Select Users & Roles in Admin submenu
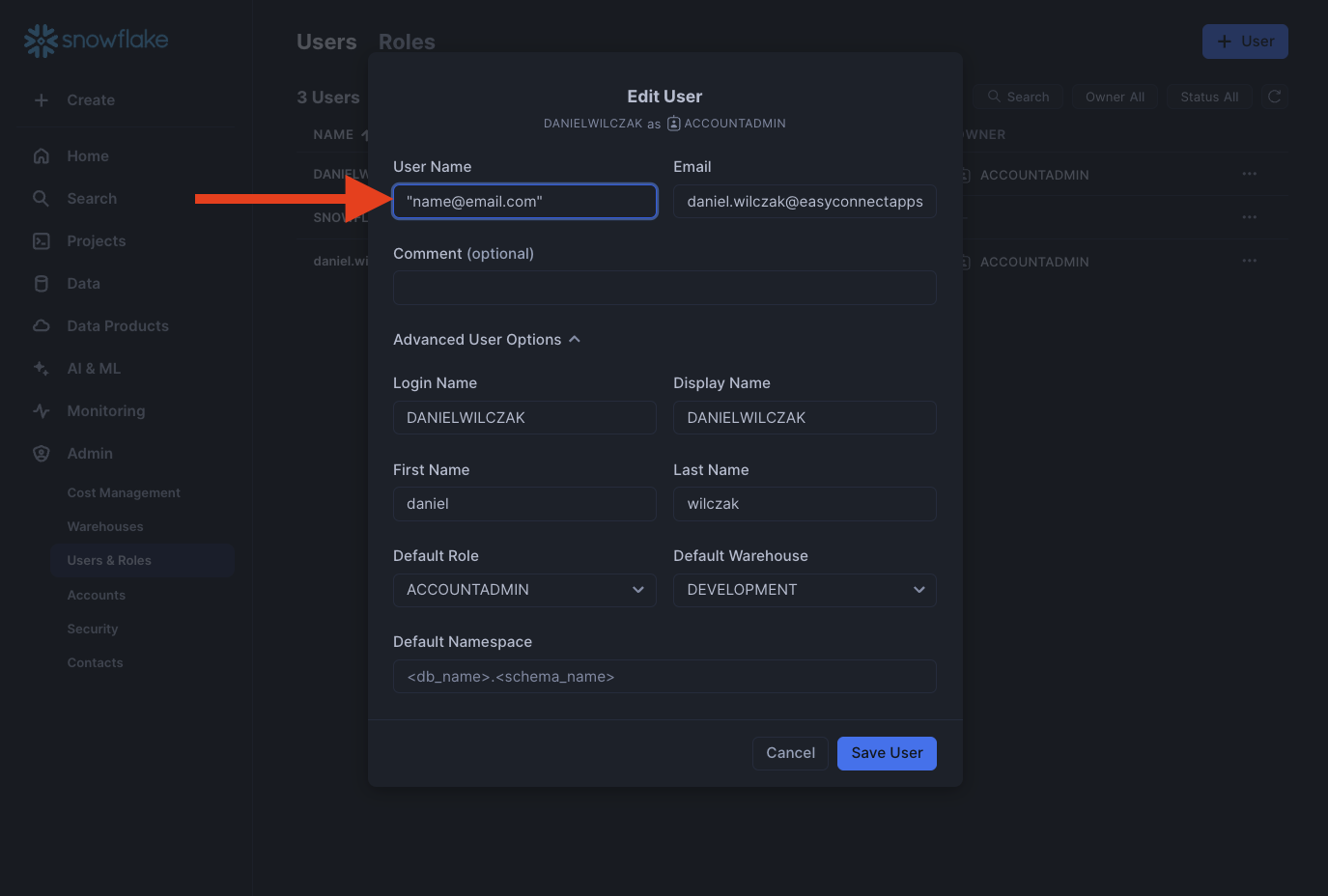 109,561
